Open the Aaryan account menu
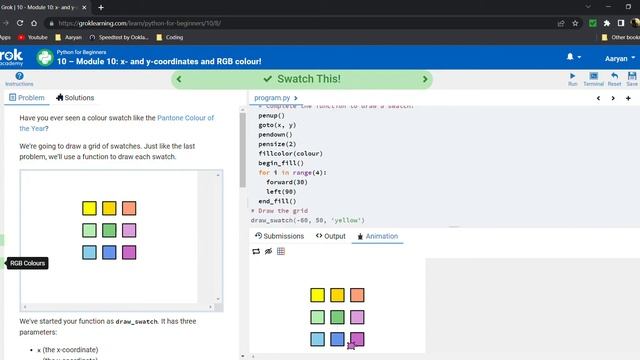The width and height of the screenshot is (640, 360). (x=620, y=59)
